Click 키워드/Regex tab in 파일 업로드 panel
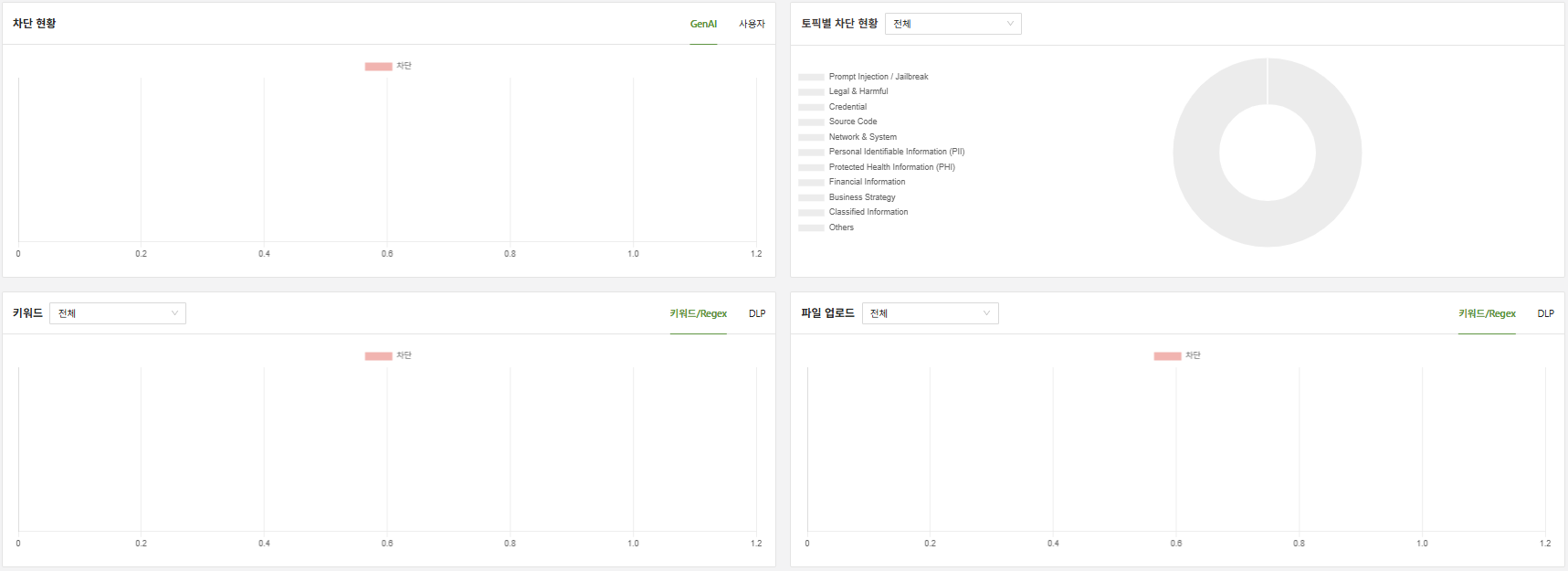This screenshot has height=571, width=1568. point(1487,313)
